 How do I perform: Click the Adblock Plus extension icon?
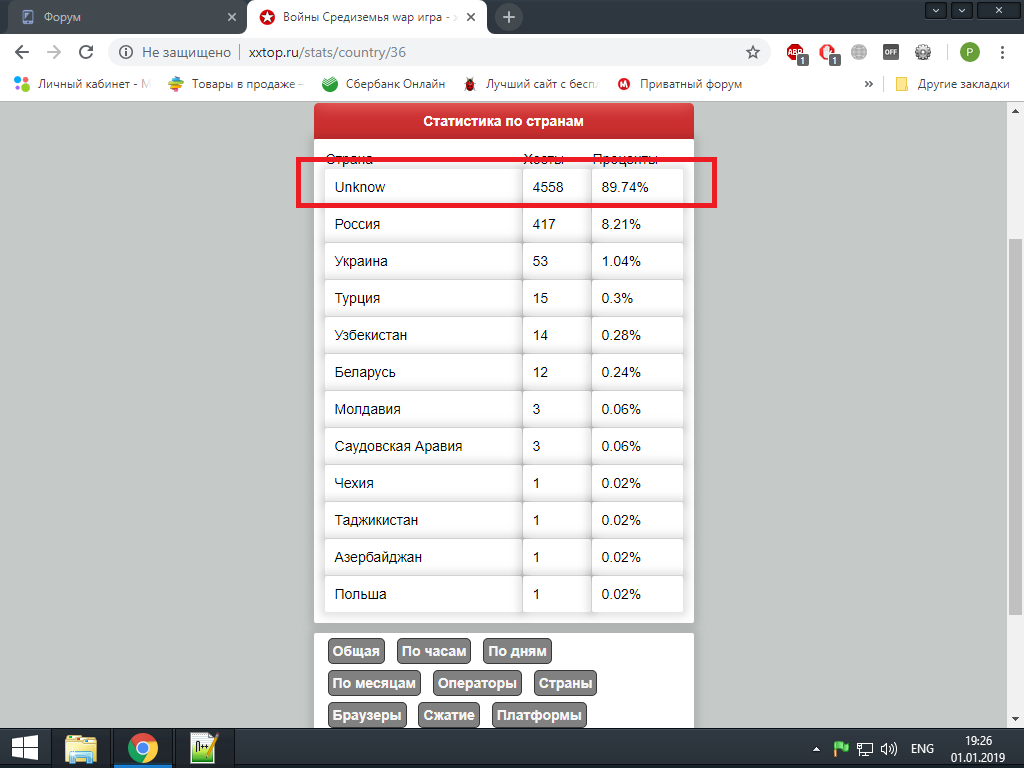795,52
